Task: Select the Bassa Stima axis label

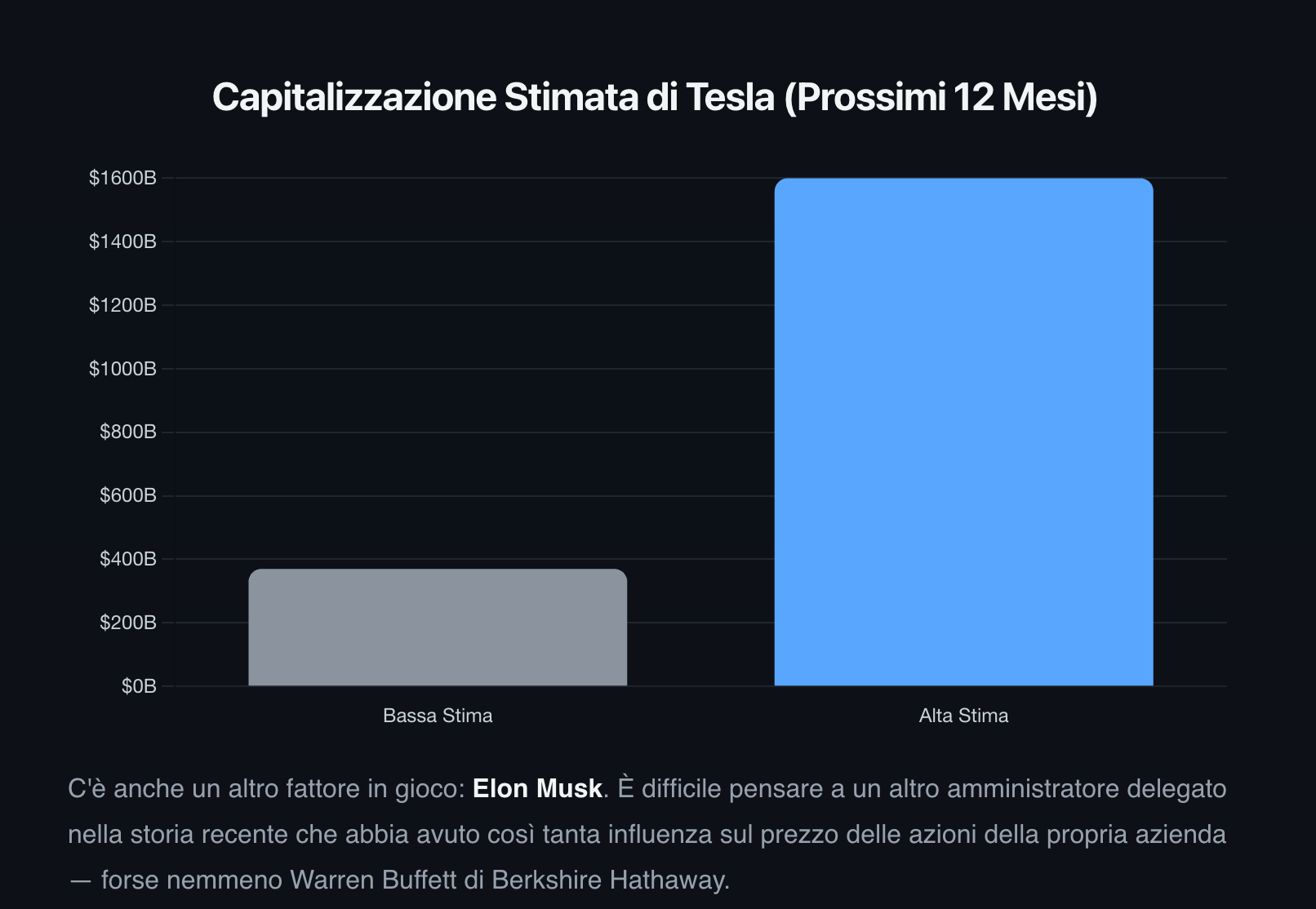Action: 438,716
